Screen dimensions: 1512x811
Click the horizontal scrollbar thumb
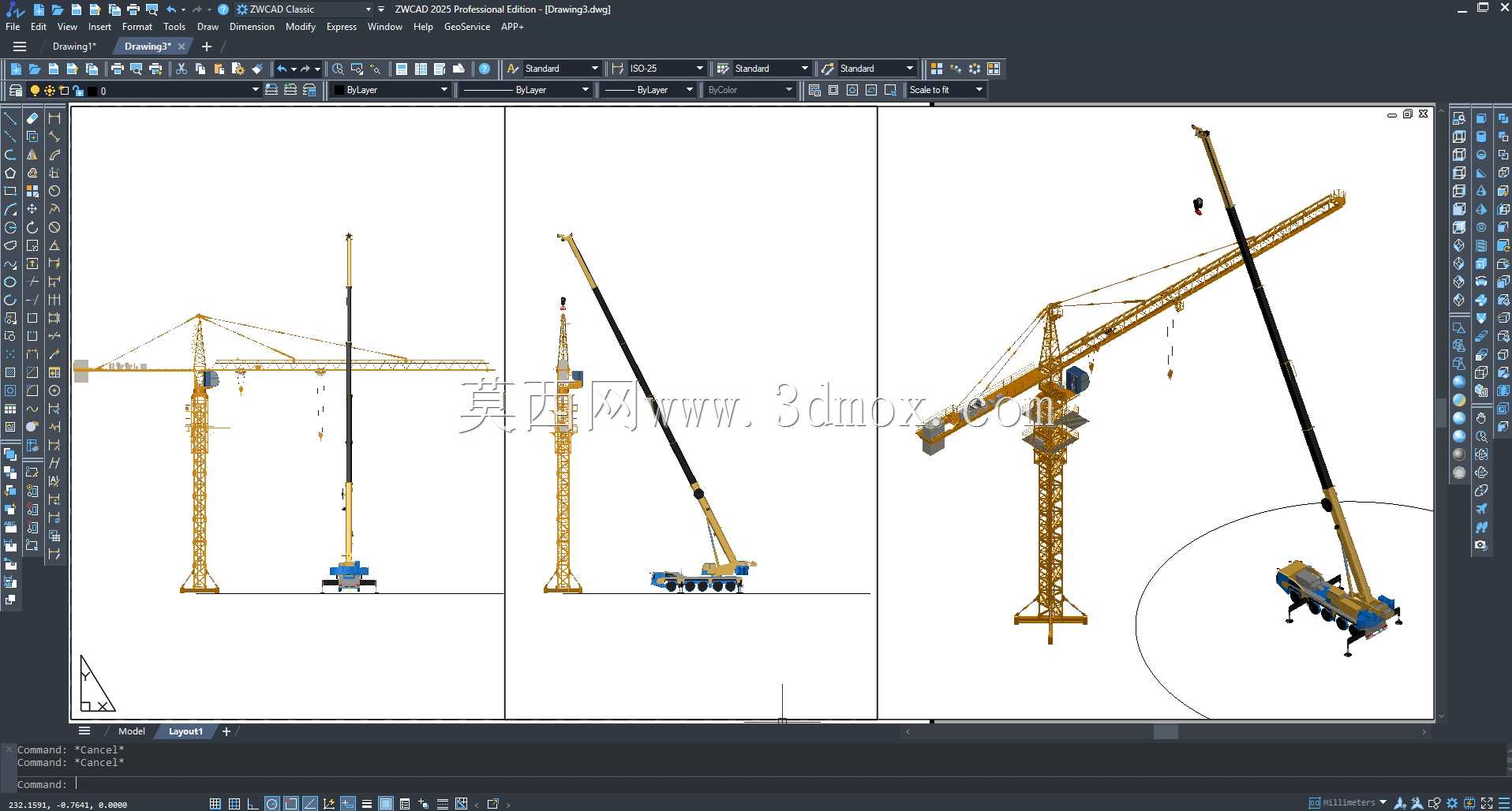click(1166, 732)
